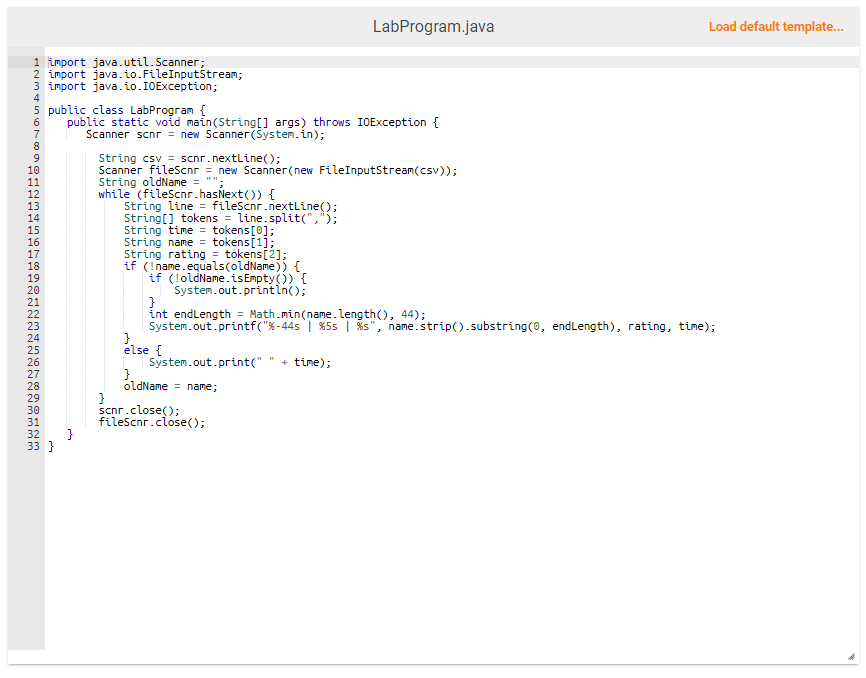This screenshot has width=866, height=678.
Task: Click the LabProgram.java title header
Action: [x=433, y=26]
